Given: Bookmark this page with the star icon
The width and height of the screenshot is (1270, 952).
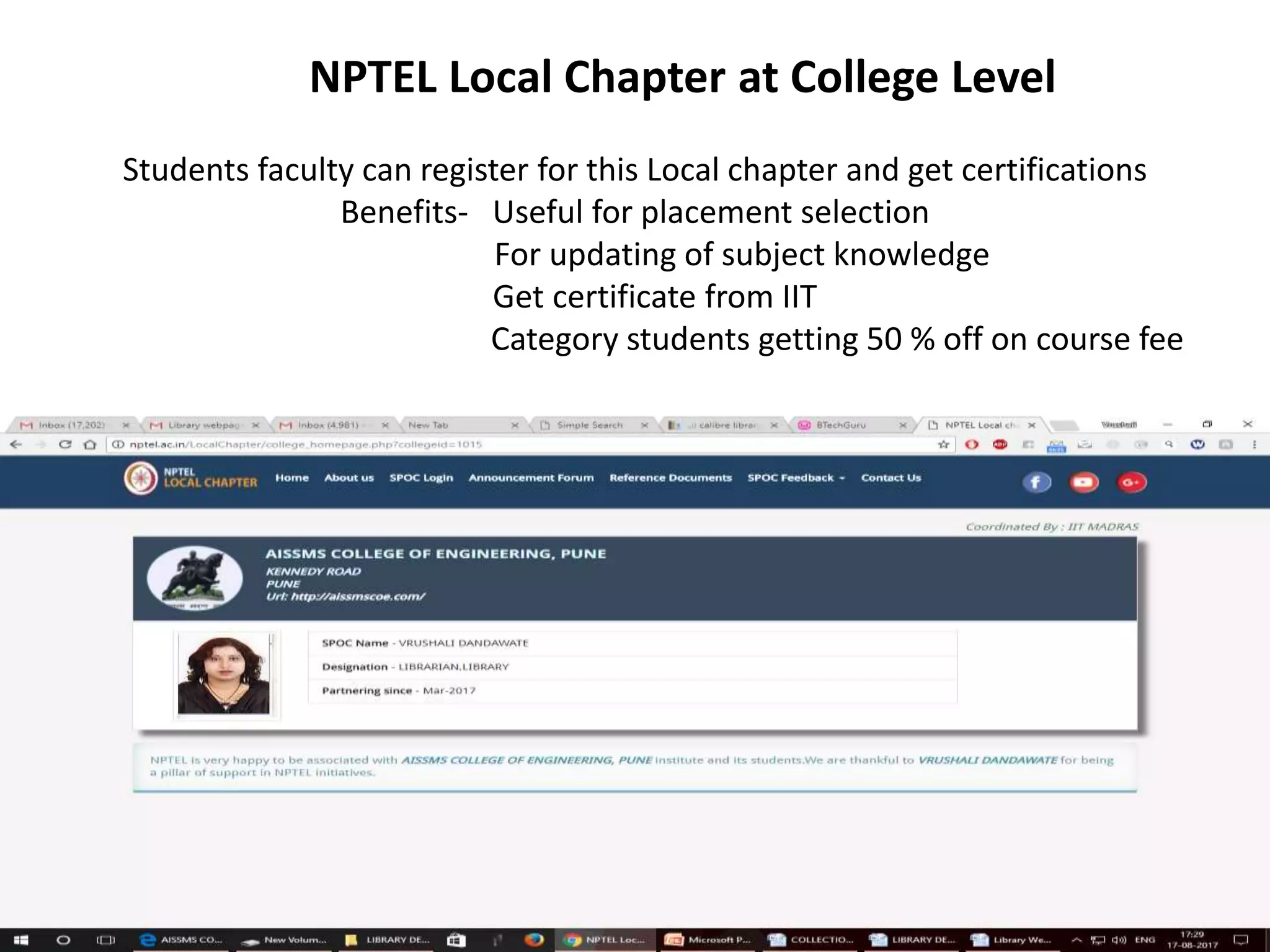Looking at the screenshot, I should pyautogui.click(x=944, y=444).
